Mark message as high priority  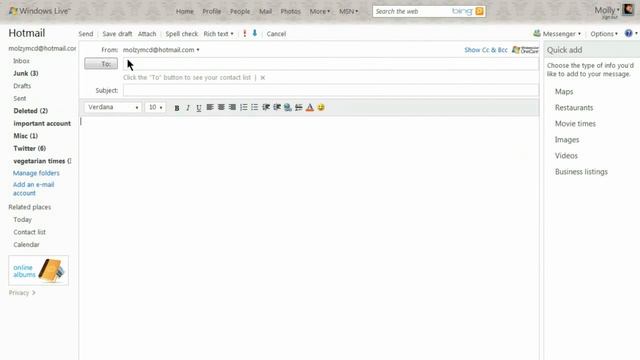coord(244,33)
